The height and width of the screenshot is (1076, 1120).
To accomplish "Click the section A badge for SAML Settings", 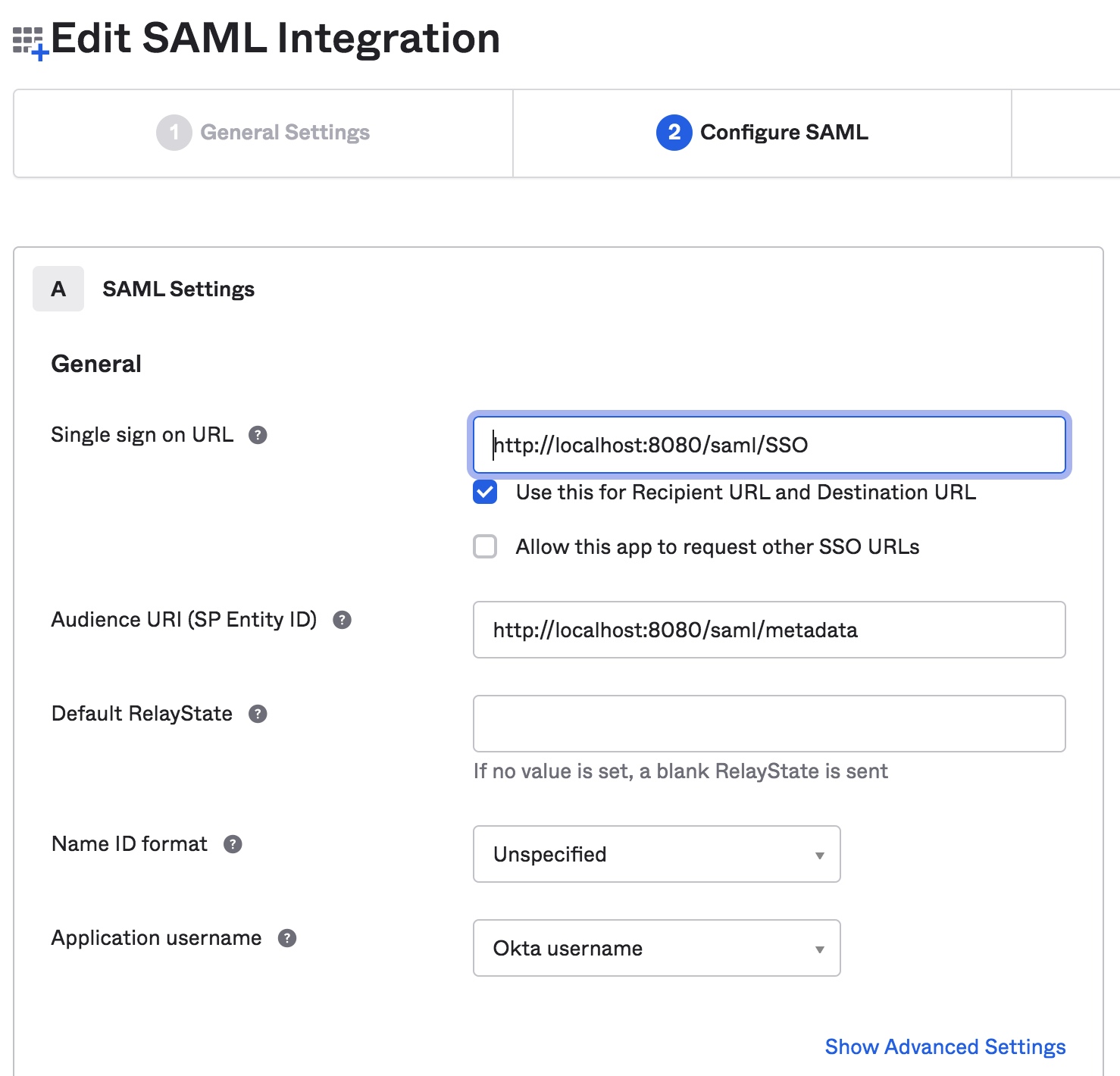I will [58, 289].
